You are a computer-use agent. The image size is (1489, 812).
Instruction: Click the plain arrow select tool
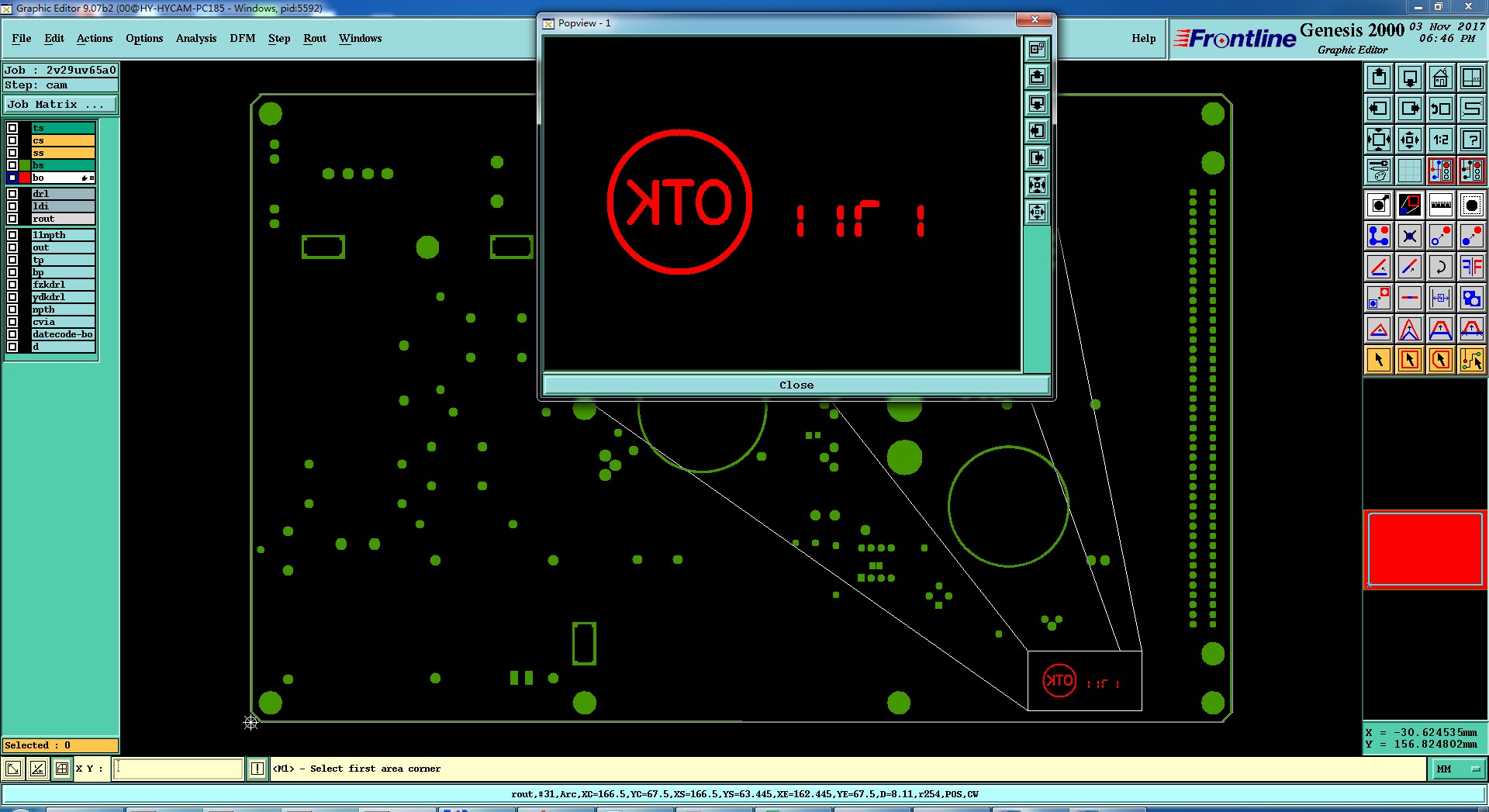pyautogui.click(x=1379, y=360)
